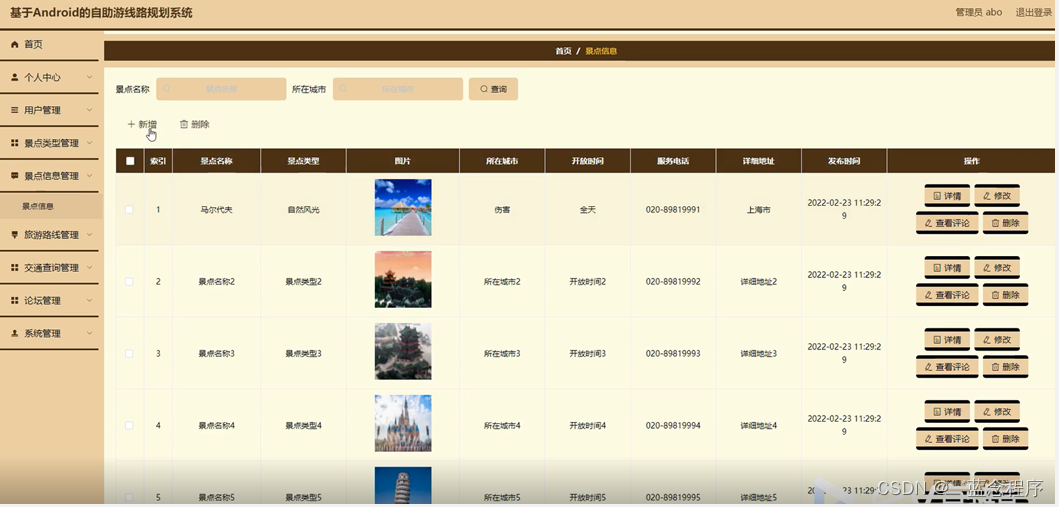The width and height of the screenshot is (1059, 507).
Task: Open the pagoda thumbnail in the 景点名称2 row
Action: 403,279
